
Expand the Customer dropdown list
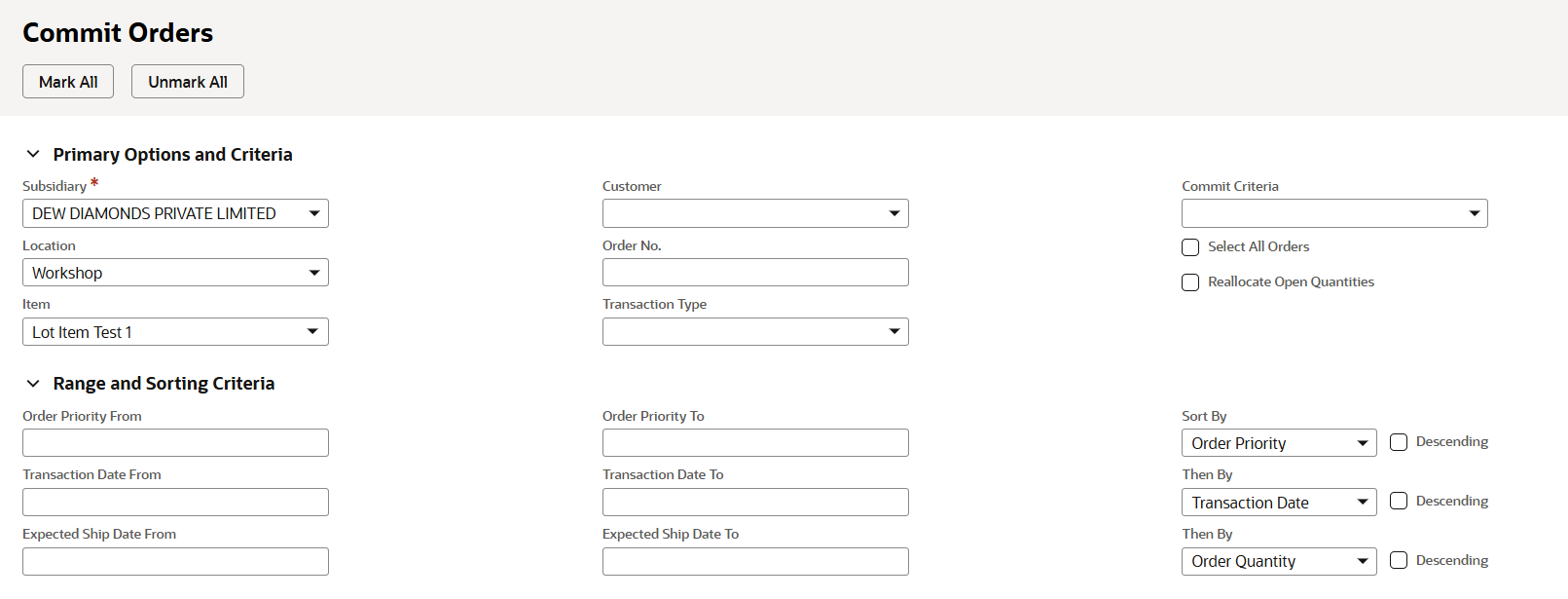click(x=755, y=213)
